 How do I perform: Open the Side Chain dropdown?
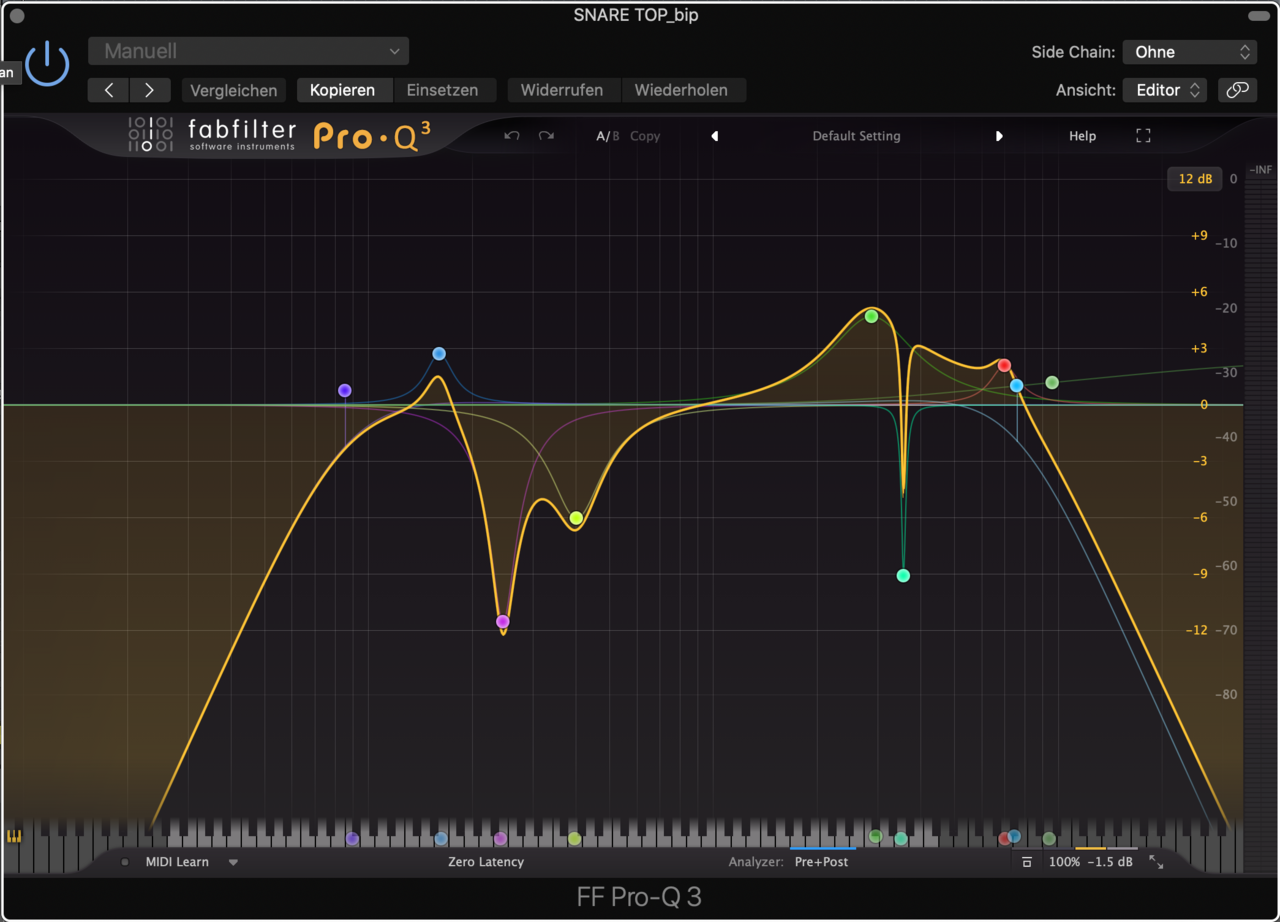pos(1189,52)
